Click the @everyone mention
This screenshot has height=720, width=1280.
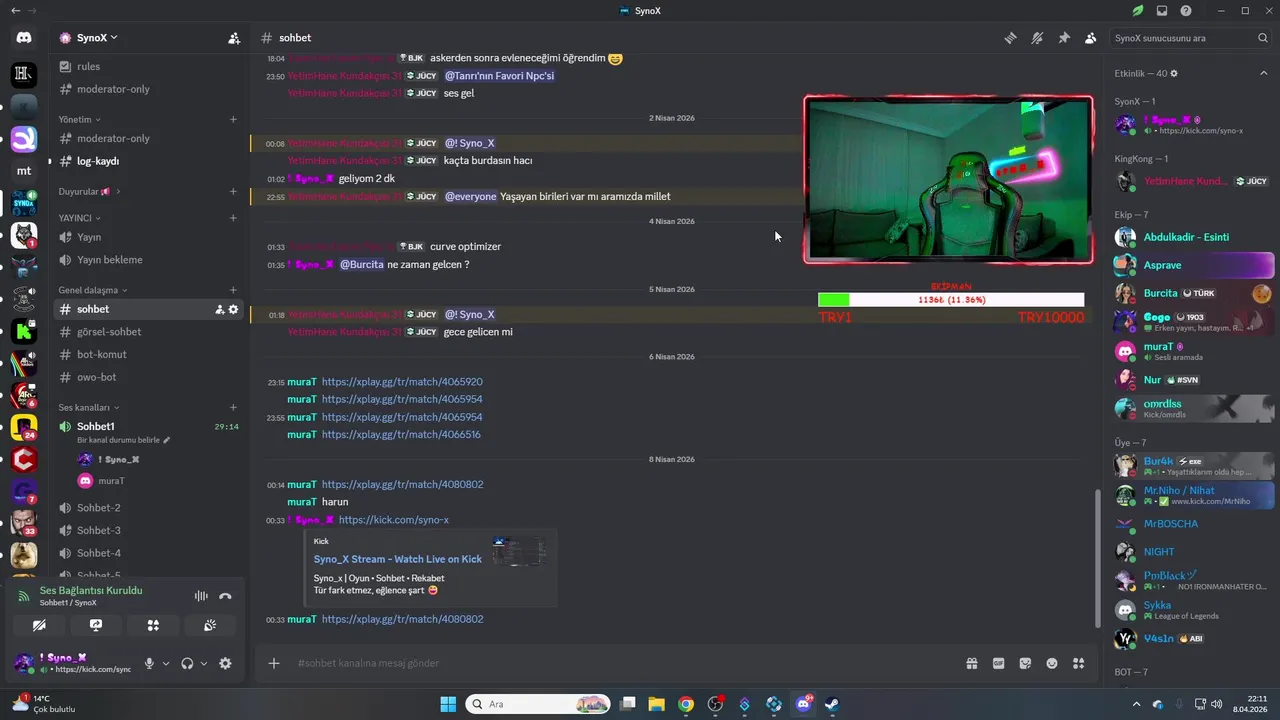point(470,197)
